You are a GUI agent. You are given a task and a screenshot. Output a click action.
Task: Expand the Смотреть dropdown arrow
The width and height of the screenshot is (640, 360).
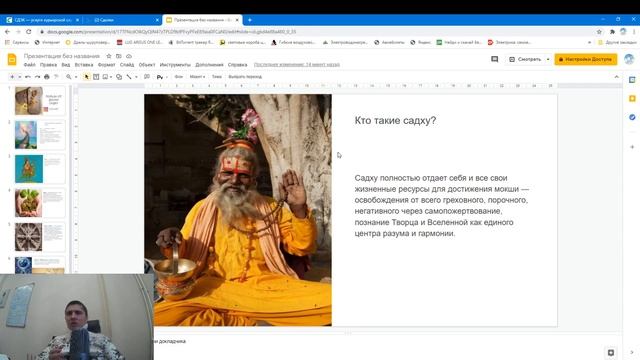coord(548,60)
